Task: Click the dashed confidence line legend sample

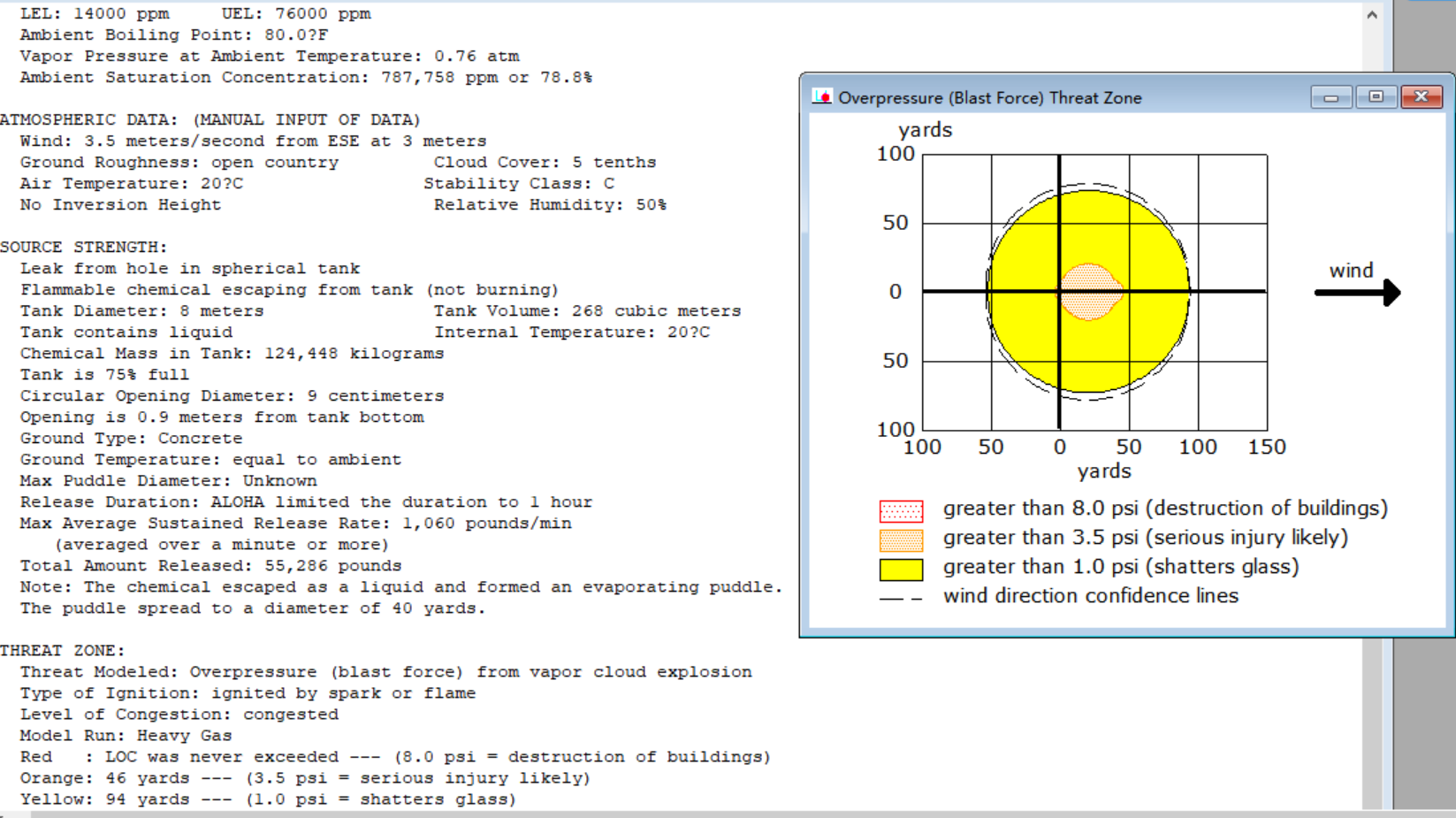Action: (901, 599)
